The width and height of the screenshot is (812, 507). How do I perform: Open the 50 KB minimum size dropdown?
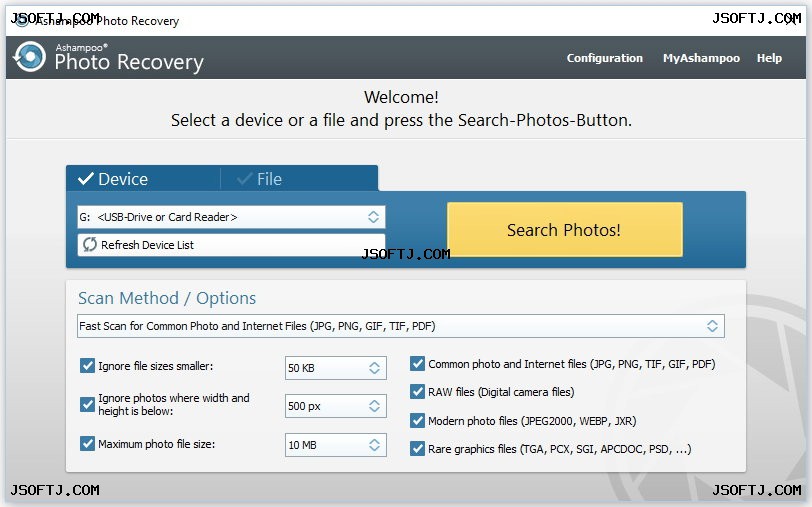(336, 368)
